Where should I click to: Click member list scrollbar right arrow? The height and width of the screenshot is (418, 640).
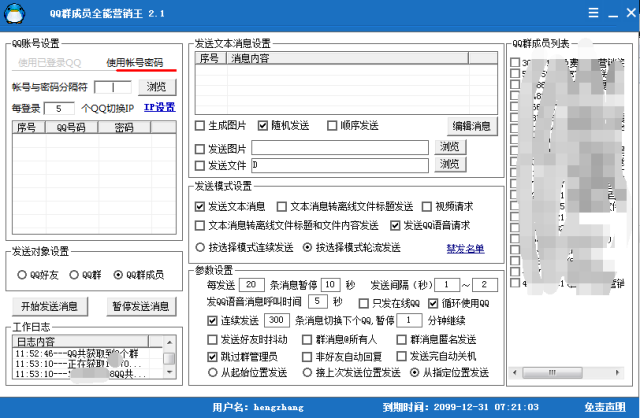coord(618,372)
